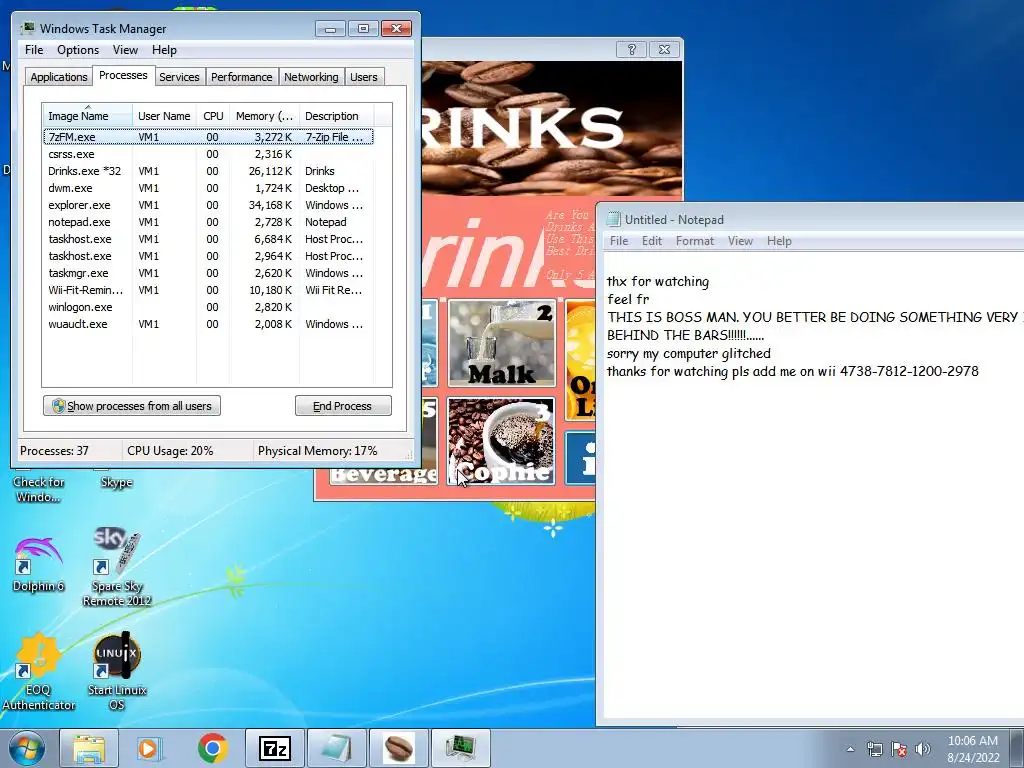This screenshot has height=768, width=1024.
Task: Open network status tray icon
Action: coord(874,749)
